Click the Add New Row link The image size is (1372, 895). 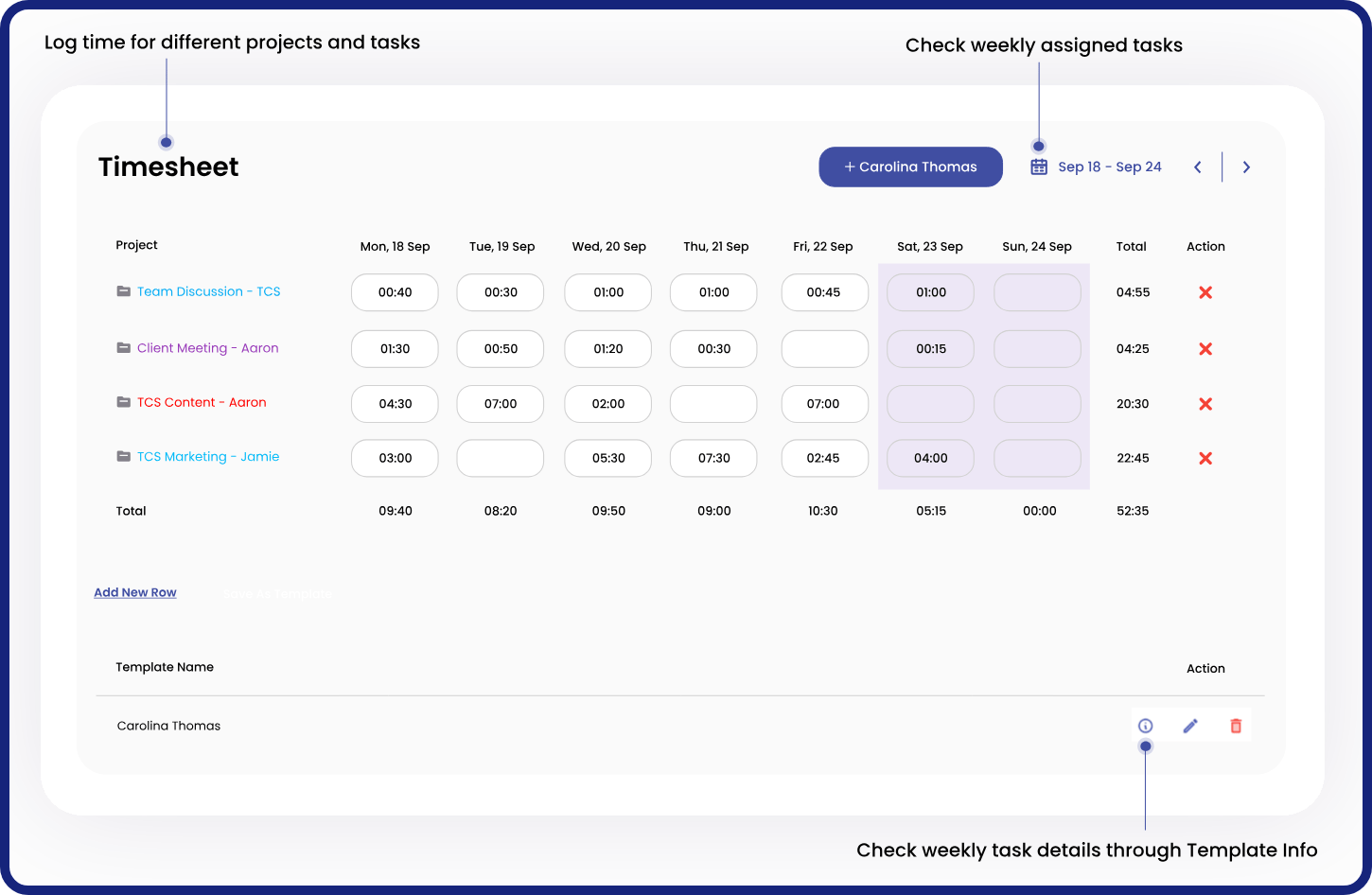(135, 592)
